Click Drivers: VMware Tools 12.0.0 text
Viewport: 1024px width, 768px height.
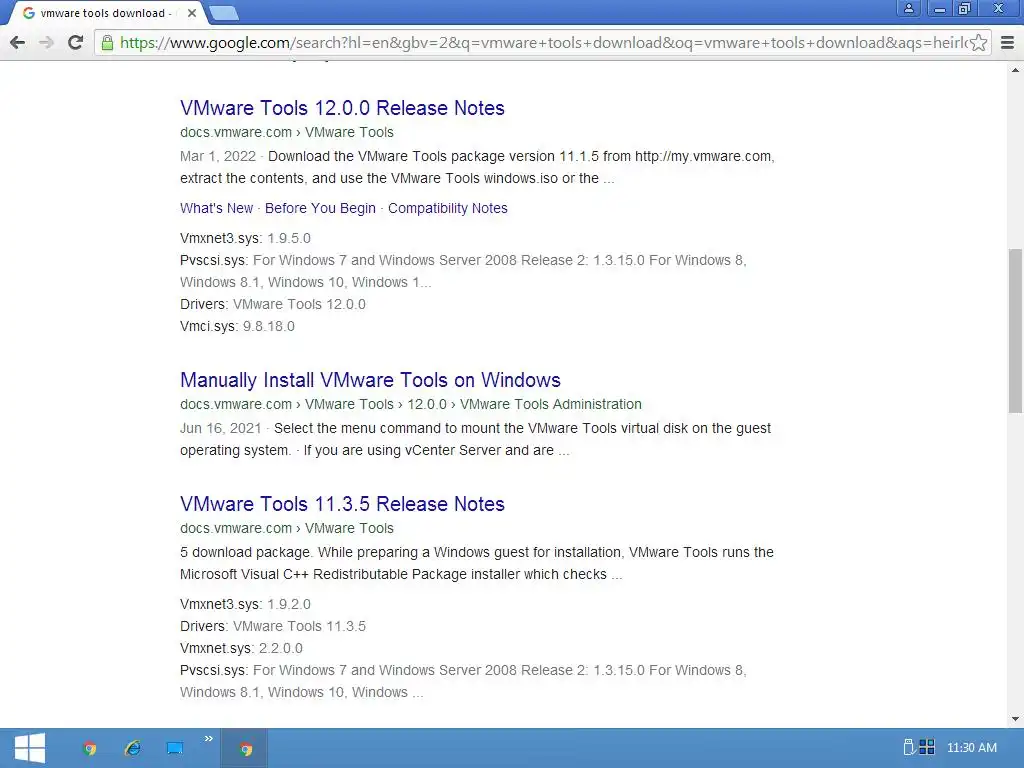(273, 304)
